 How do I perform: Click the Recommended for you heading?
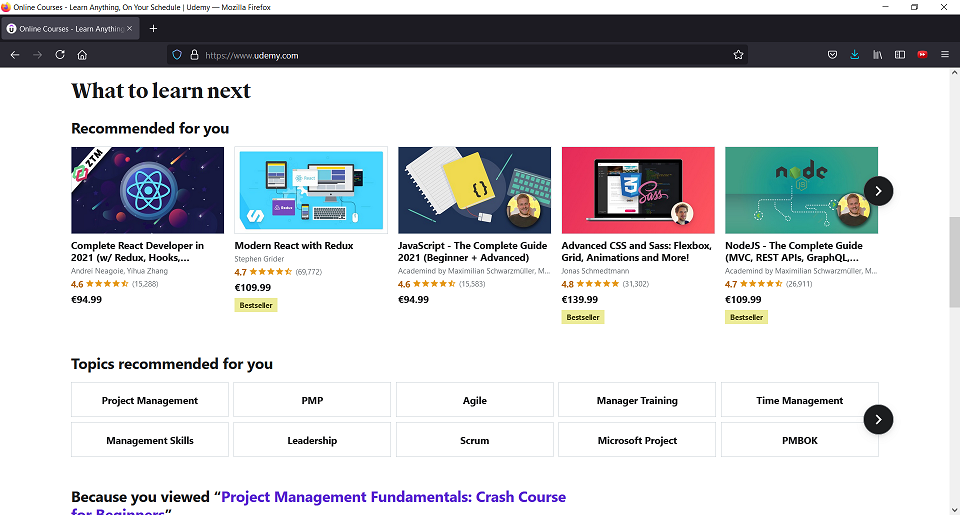point(150,129)
